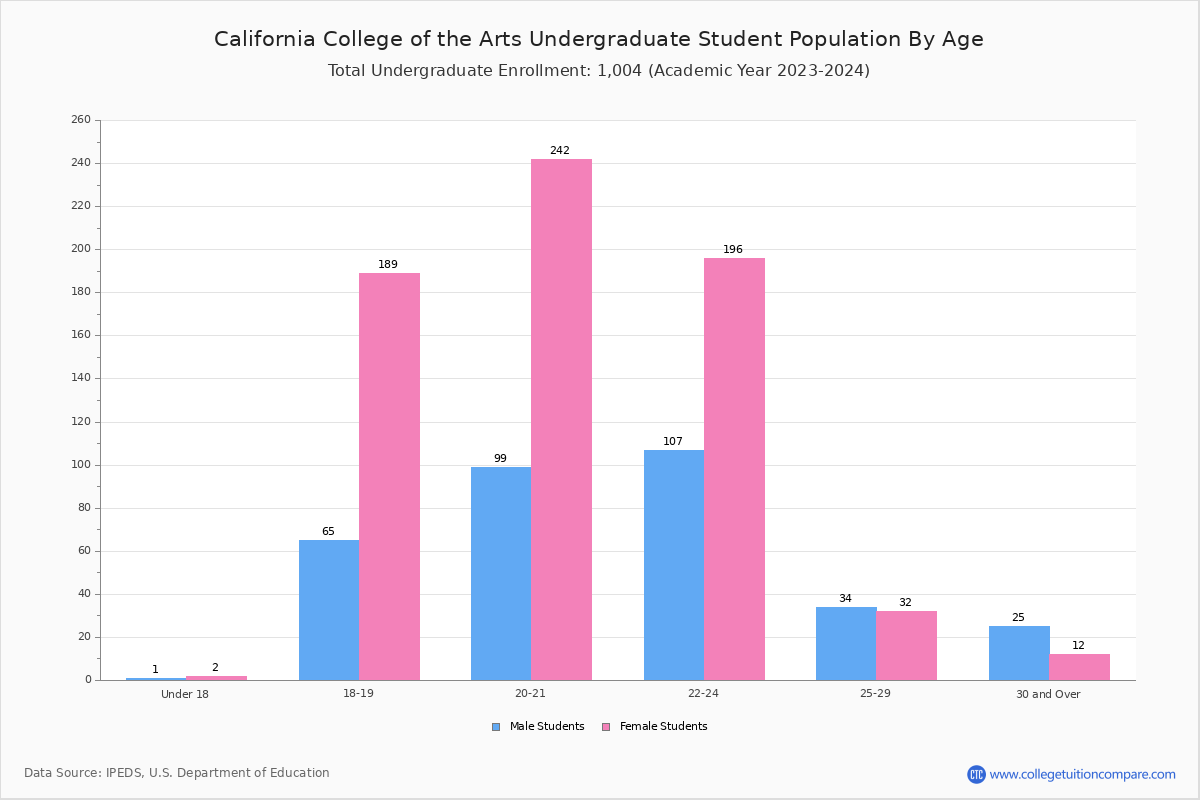The width and height of the screenshot is (1200, 800).
Task: Click the Data Source IPEDS text
Action: coord(177,773)
